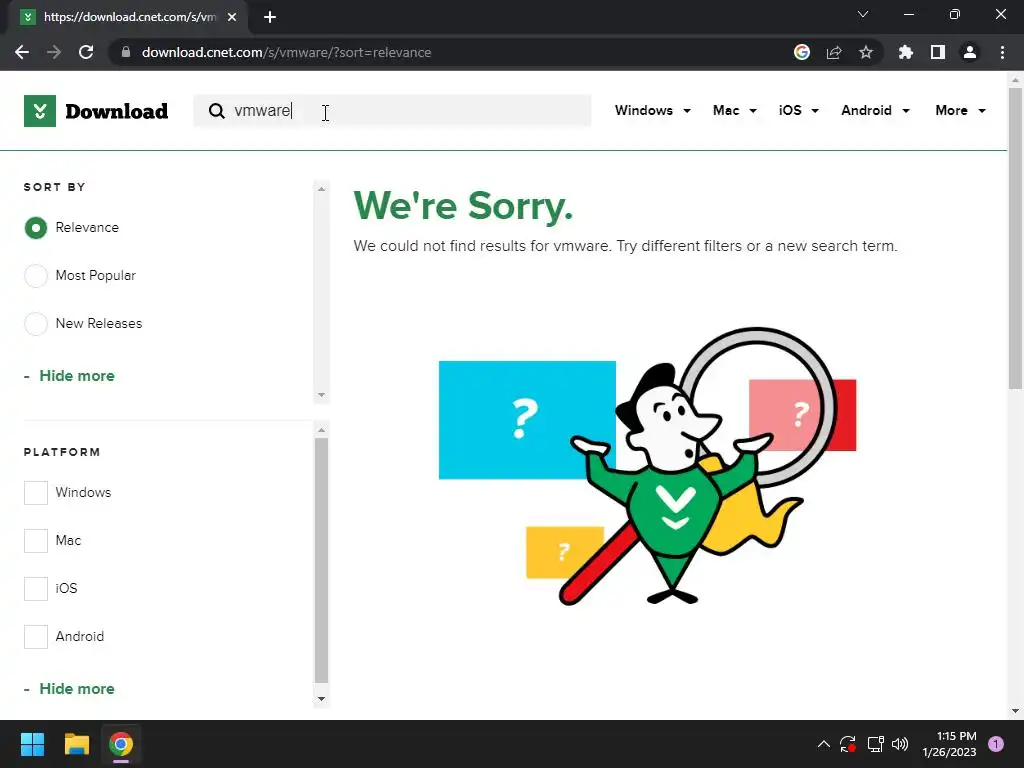
Task: Click the main page scrollbar thumb
Action: tap(1016, 239)
